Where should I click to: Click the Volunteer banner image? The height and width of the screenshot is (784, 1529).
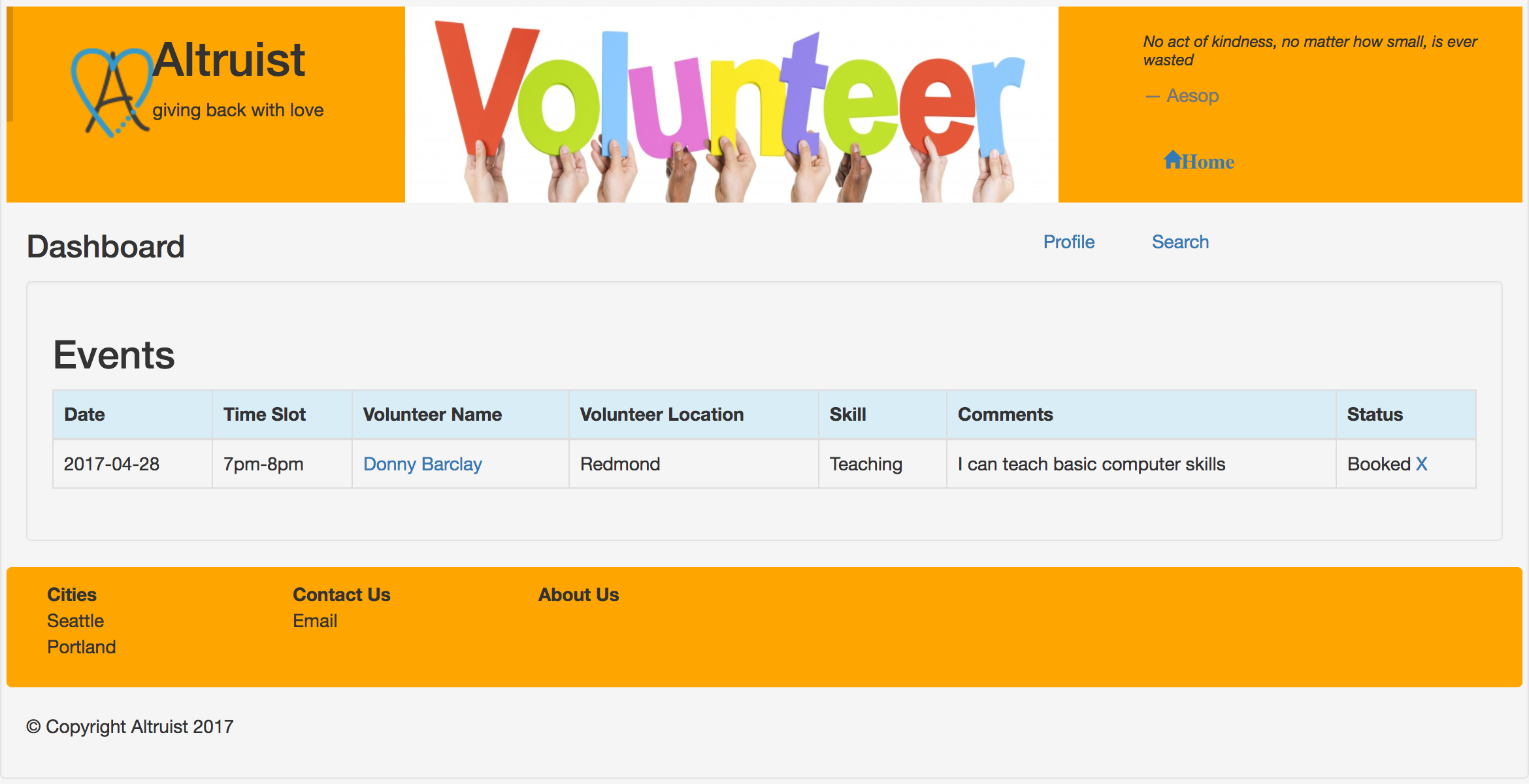click(731, 105)
